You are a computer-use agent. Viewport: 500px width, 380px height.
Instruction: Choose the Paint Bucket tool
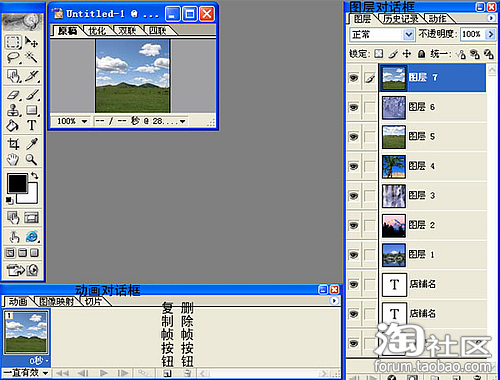pos(13,125)
